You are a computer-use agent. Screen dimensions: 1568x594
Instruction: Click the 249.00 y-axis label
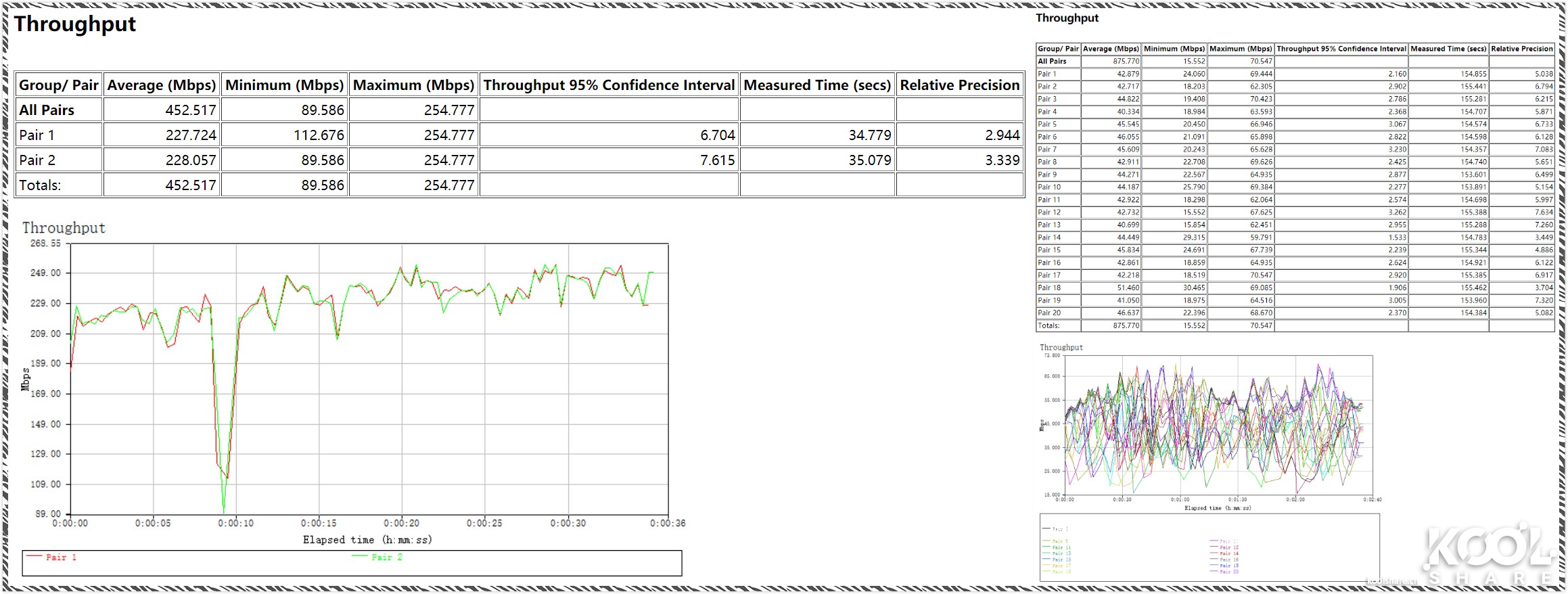45,273
